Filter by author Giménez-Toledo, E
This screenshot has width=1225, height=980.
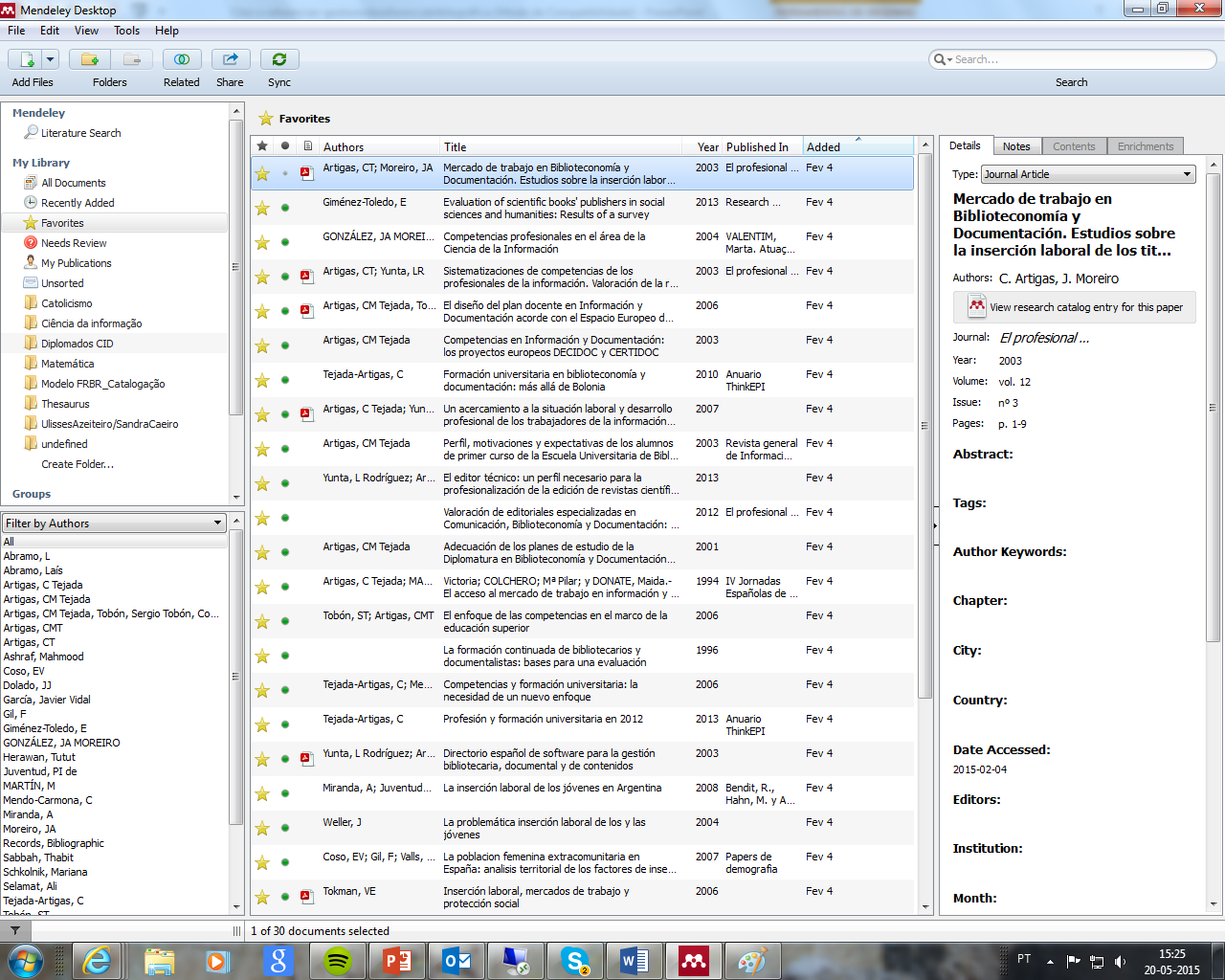point(45,728)
